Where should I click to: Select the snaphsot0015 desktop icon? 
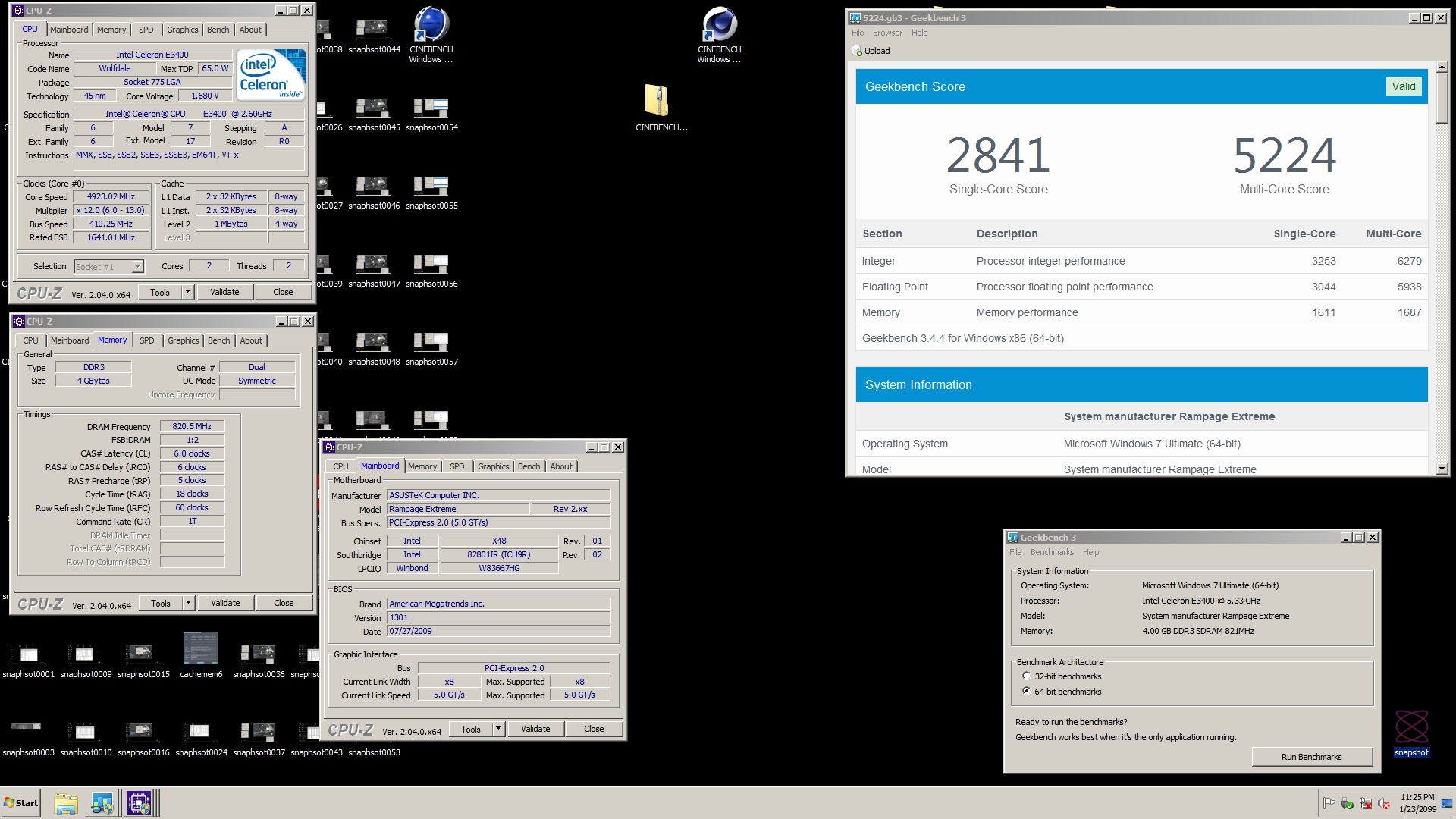[x=143, y=660]
